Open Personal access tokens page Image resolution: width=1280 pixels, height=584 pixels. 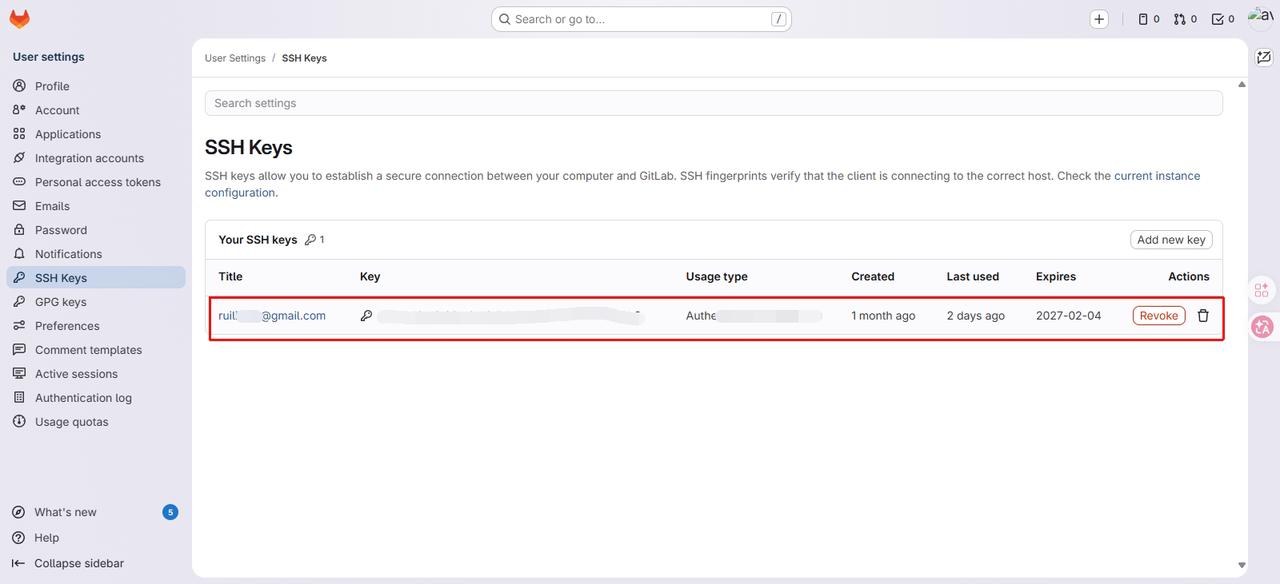click(x=97, y=182)
